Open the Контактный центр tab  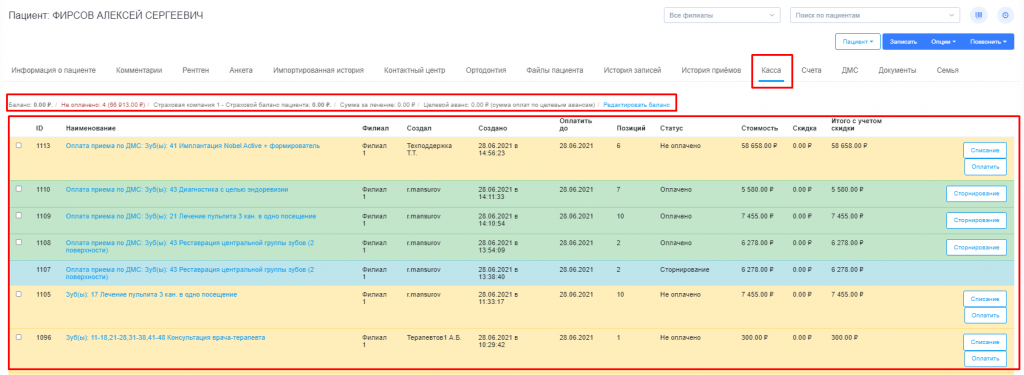coord(414,70)
